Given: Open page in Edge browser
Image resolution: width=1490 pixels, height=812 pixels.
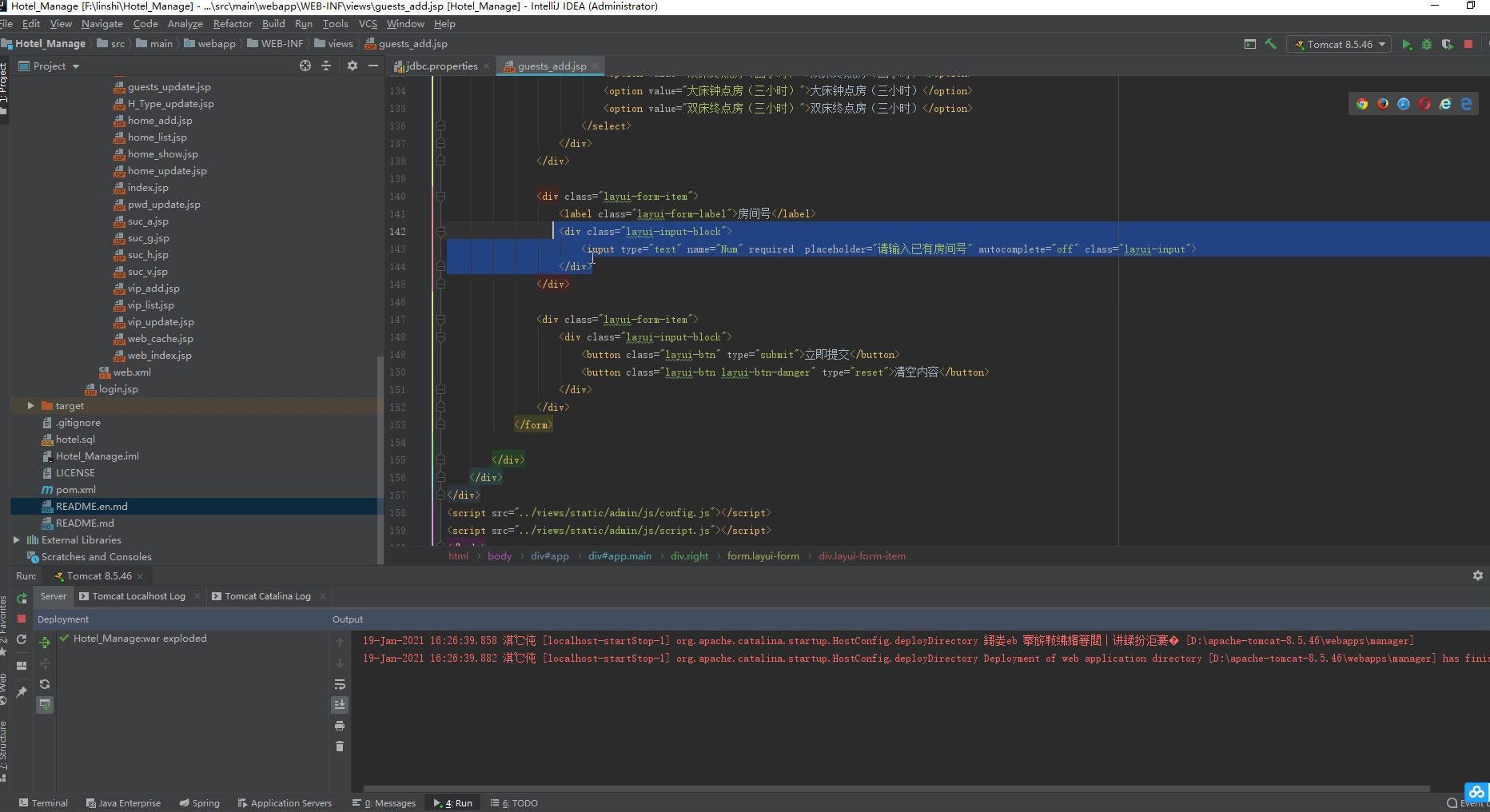Looking at the screenshot, I should pos(1466,104).
